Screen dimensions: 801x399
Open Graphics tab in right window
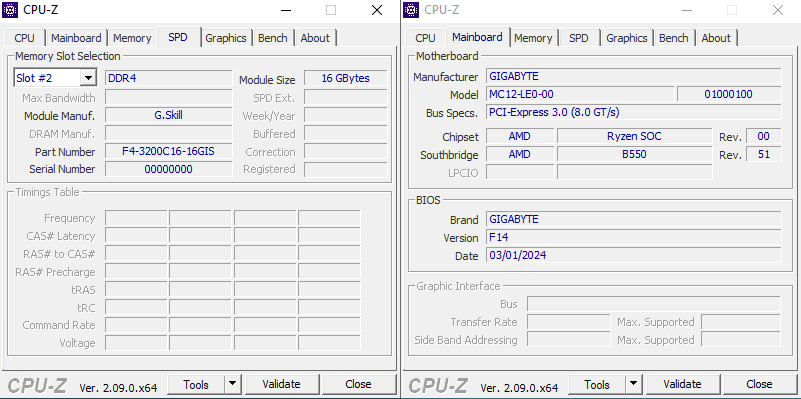click(x=627, y=38)
